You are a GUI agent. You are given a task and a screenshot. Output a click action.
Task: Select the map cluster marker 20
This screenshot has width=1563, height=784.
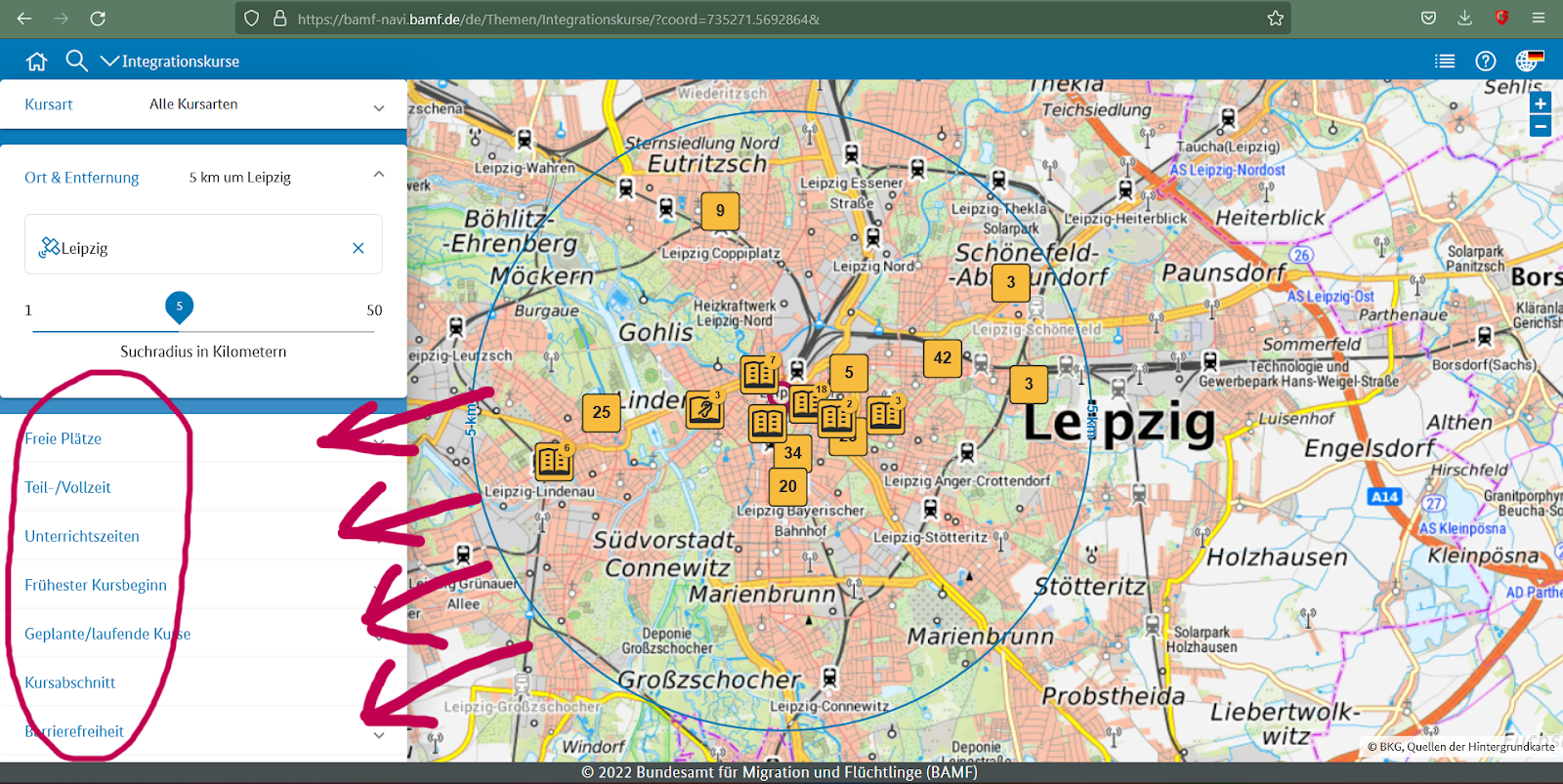788,486
